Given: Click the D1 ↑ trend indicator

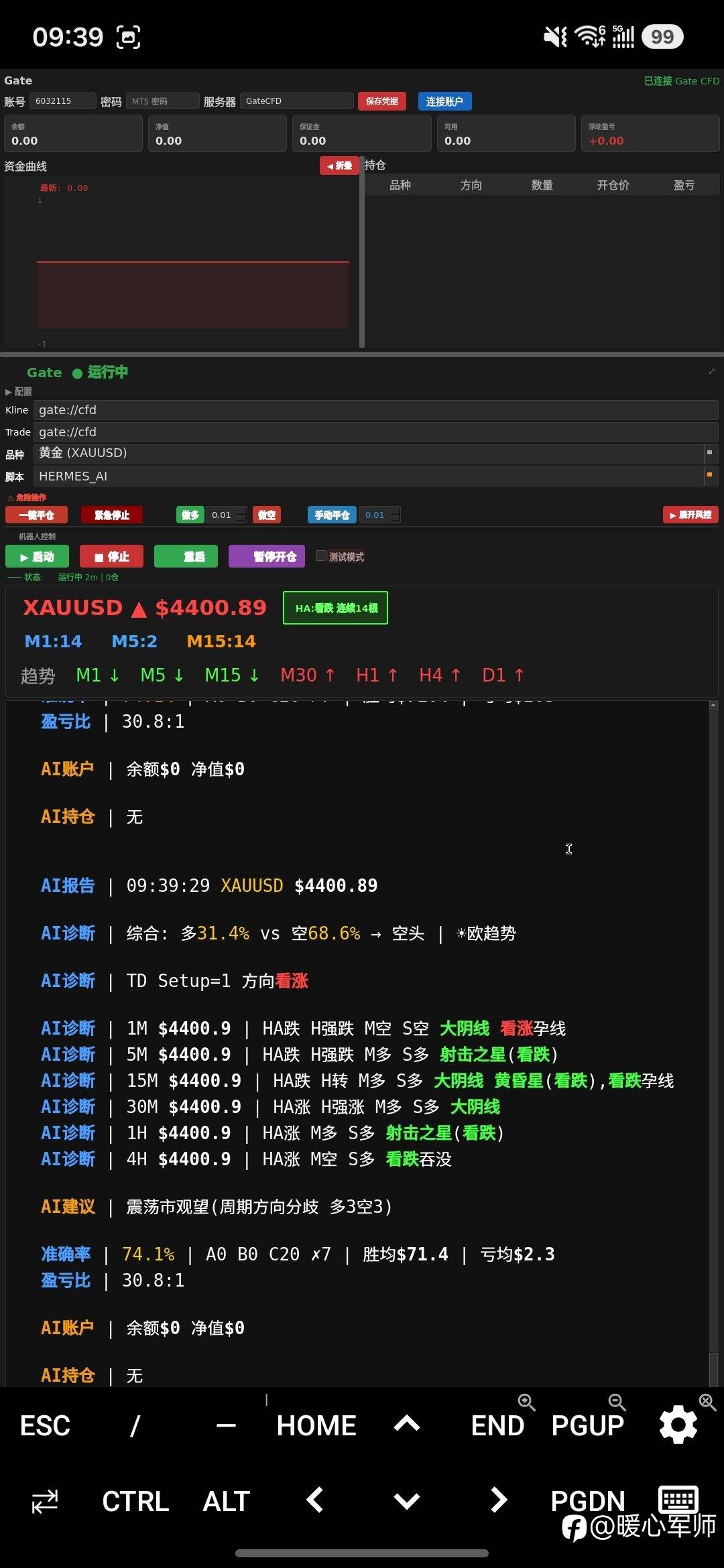Looking at the screenshot, I should pyautogui.click(x=503, y=675).
